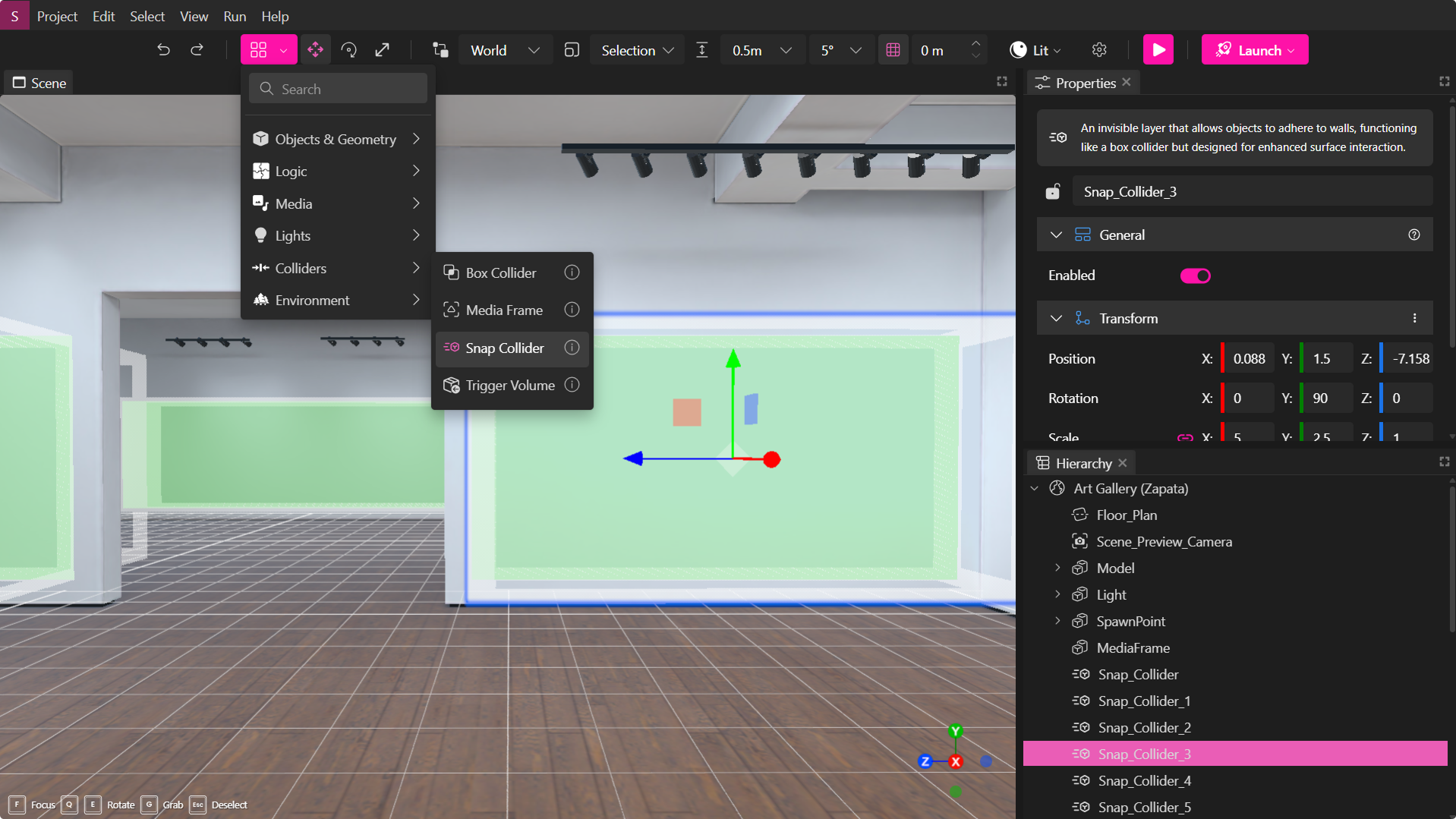This screenshot has width=1456, height=819.
Task: Open the scene settings gear icon
Action: point(1099,49)
